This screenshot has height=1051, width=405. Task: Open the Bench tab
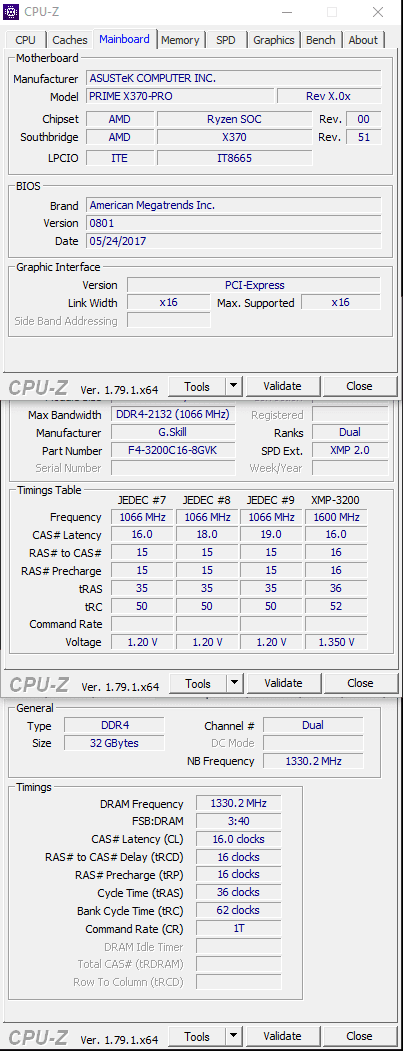[321, 40]
